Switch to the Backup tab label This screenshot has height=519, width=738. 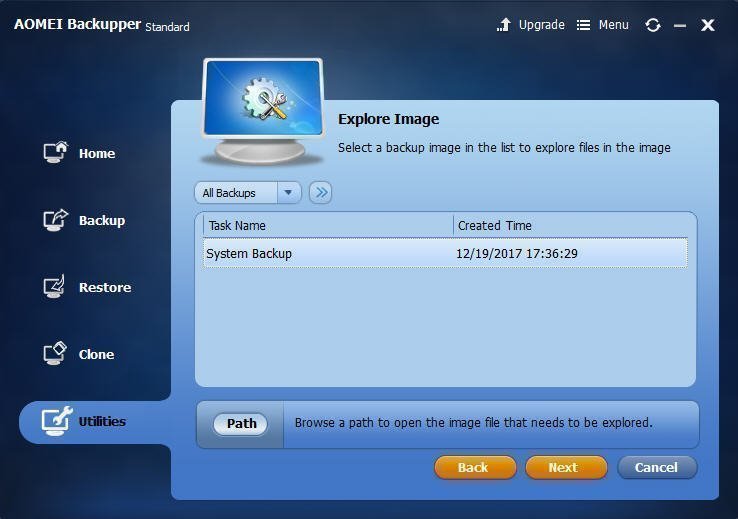click(102, 220)
